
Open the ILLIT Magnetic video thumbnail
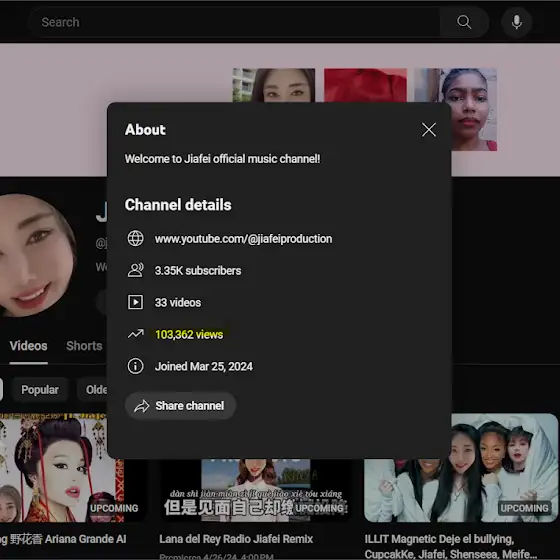pyautogui.click(x=461, y=468)
